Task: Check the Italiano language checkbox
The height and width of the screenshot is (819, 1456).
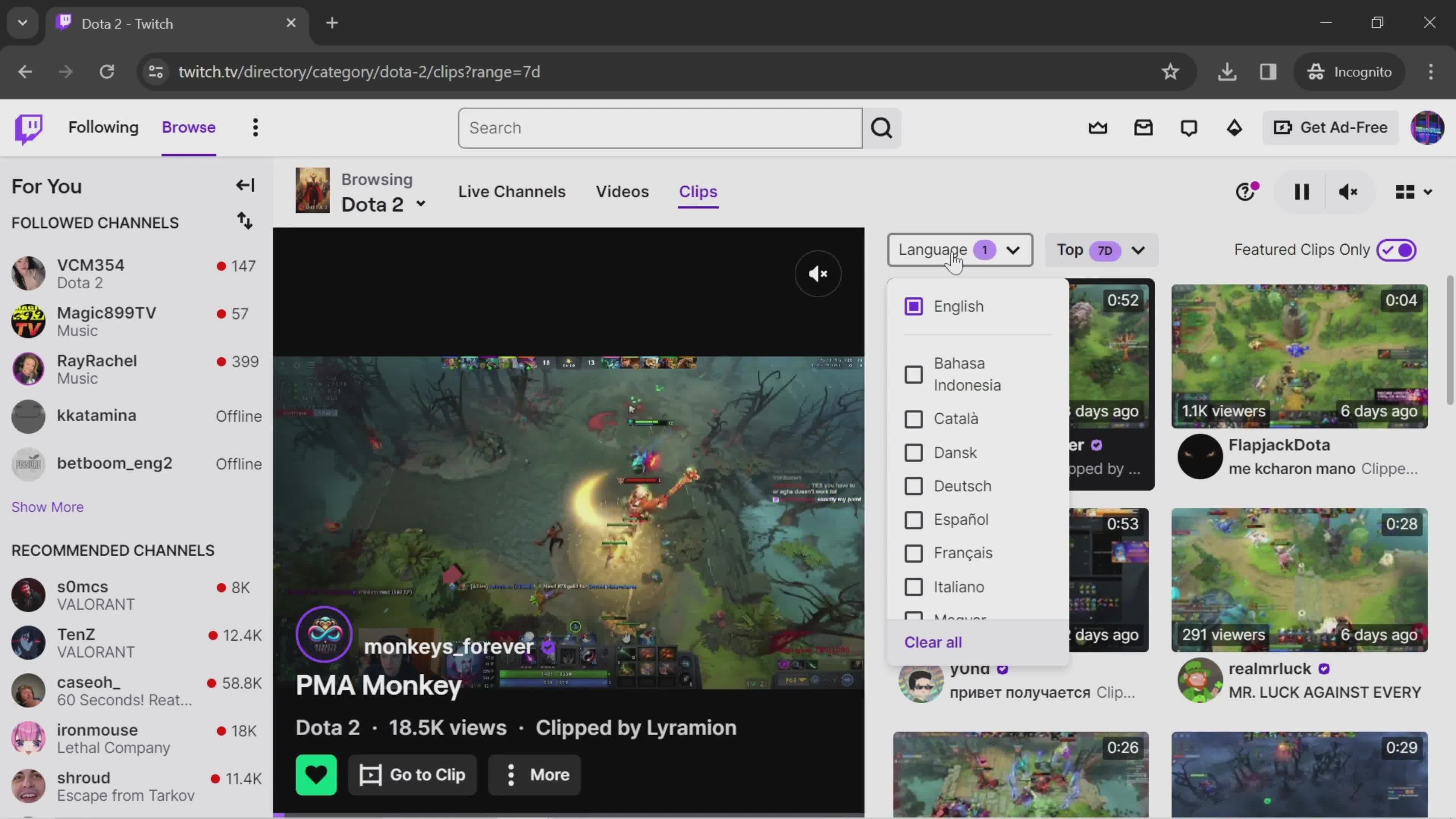Action: (x=913, y=587)
